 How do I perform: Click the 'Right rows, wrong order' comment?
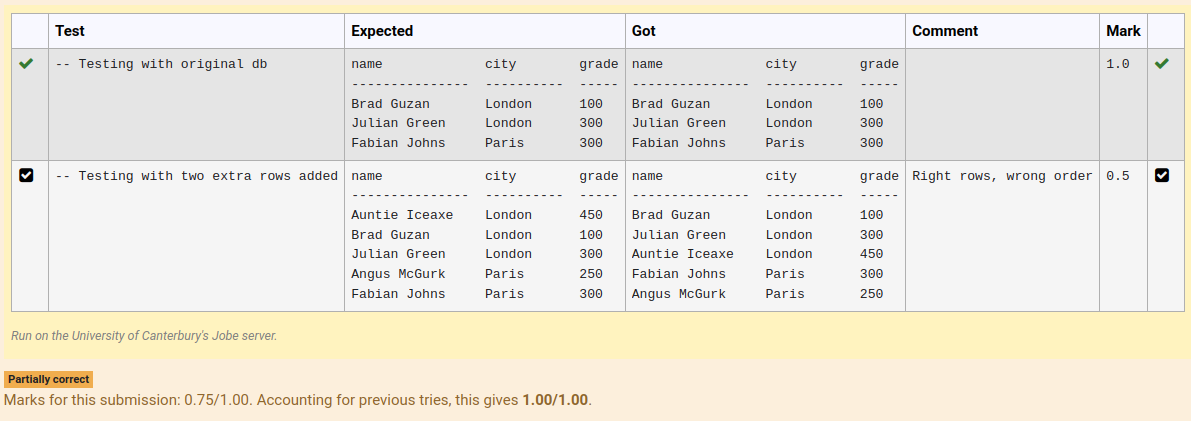pyautogui.click(x=1002, y=176)
